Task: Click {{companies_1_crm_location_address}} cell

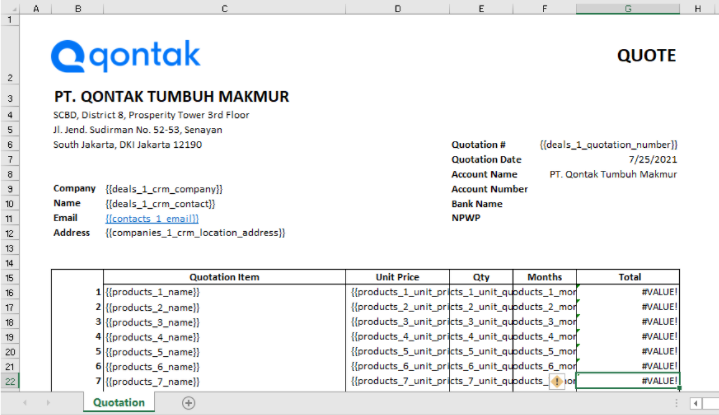Action: (195, 233)
